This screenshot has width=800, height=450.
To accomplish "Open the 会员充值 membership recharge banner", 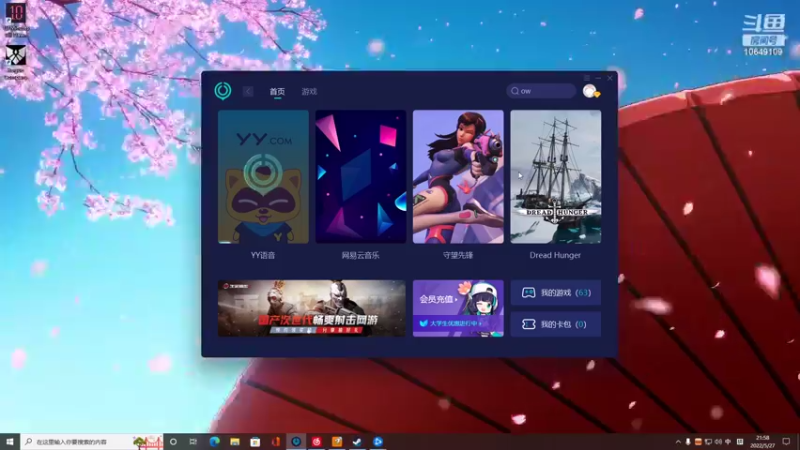I will pos(458,308).
